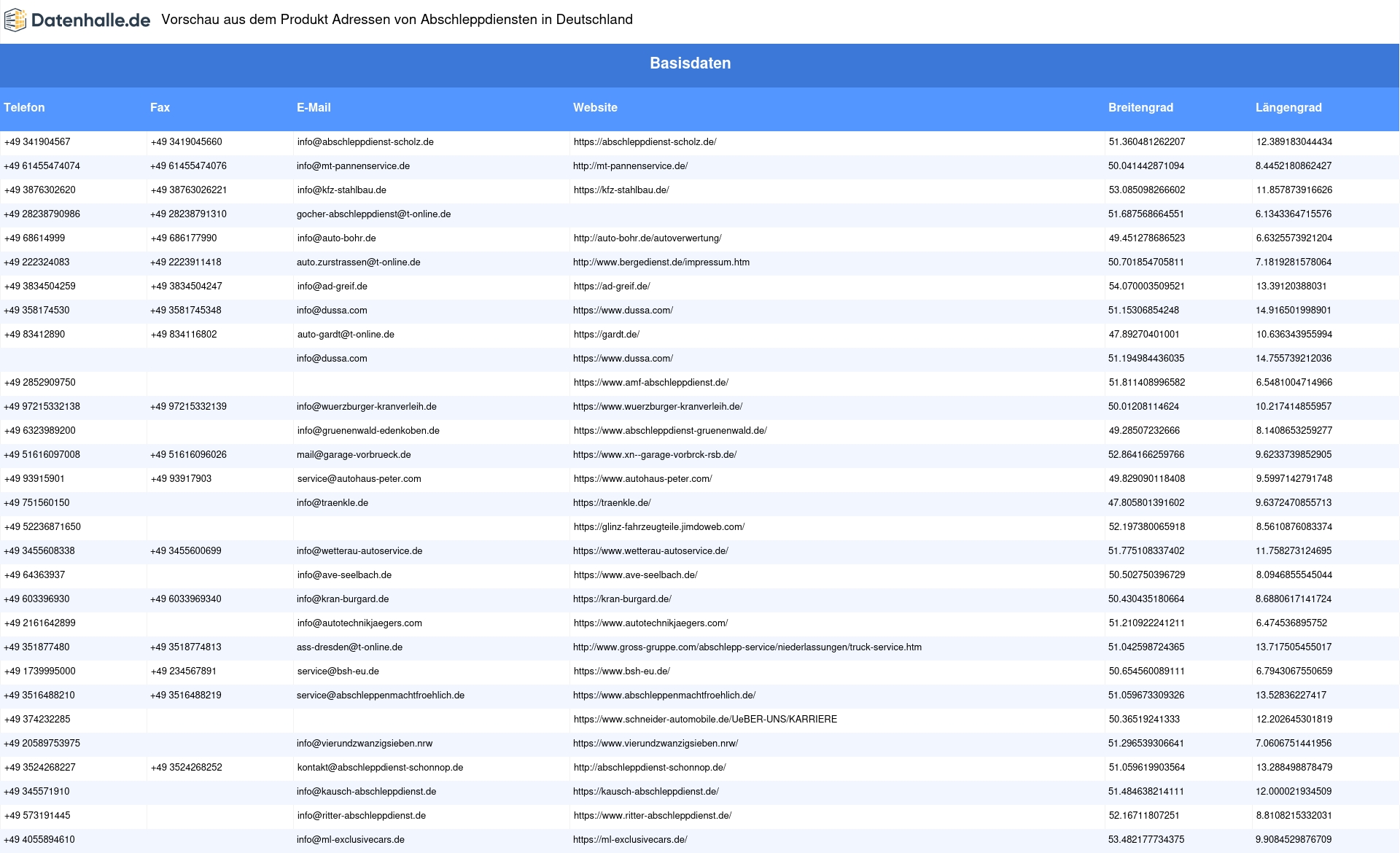The image size is (1400, 853).
Task: Click longitude value 9.9084529876709
Action: tap(1294, 840)
